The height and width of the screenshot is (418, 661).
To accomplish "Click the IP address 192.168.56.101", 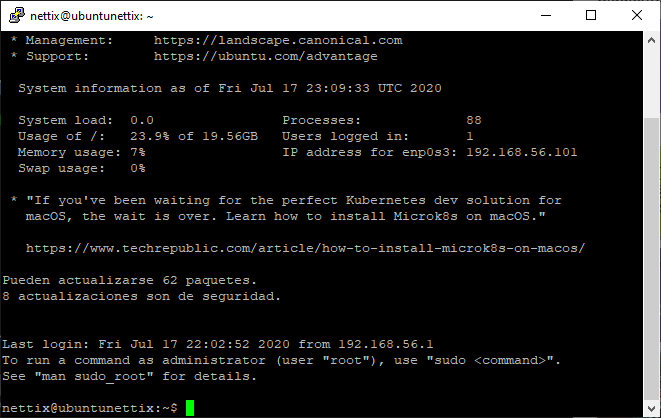I will (x=521, y=152).
